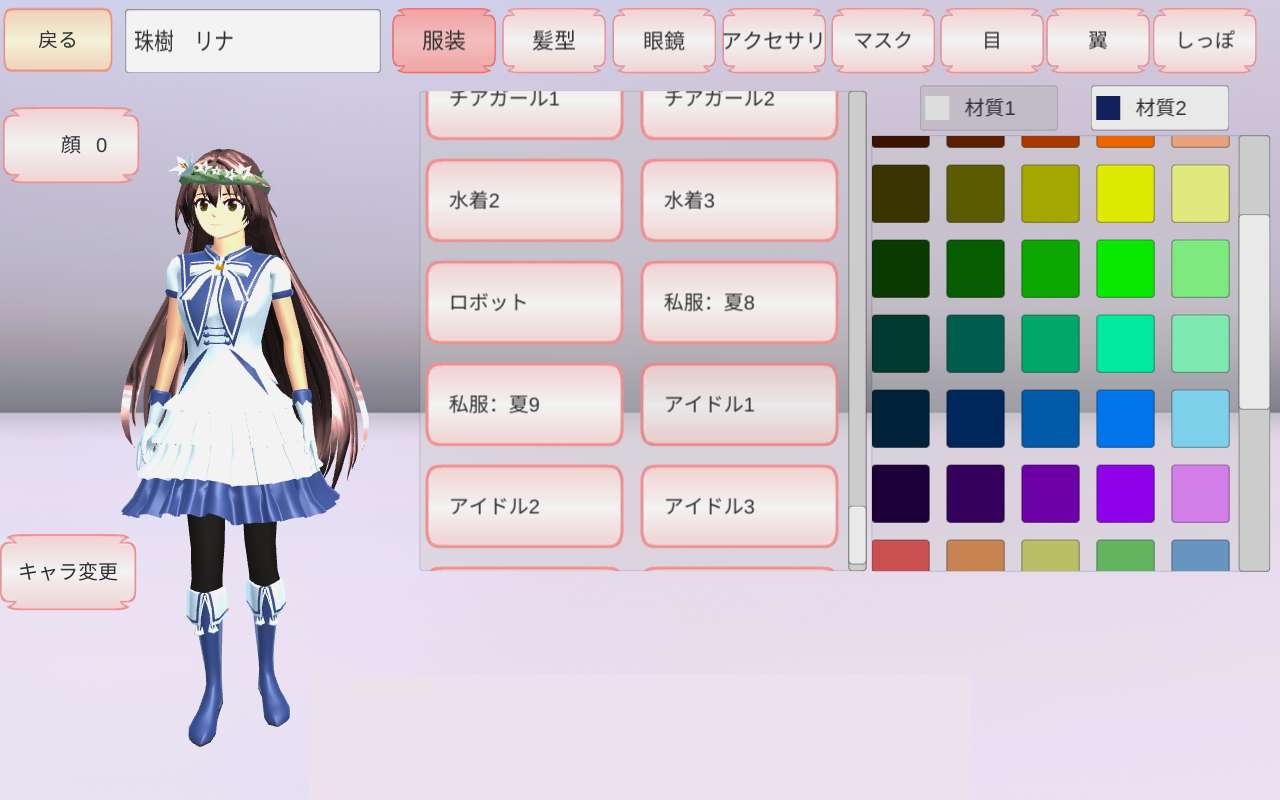The width and height of the screenshot is (1280, 800).
Task: Select the muted soft green swatch
Action: [x=1126, y=556]
